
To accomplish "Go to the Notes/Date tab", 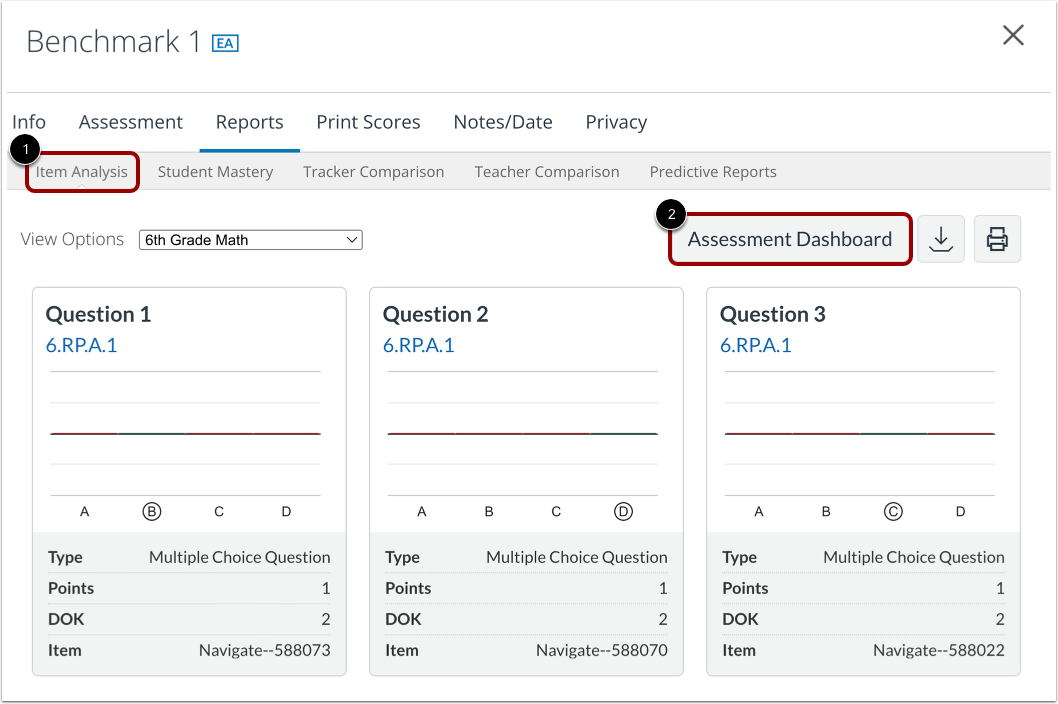I will coord(503,122).
